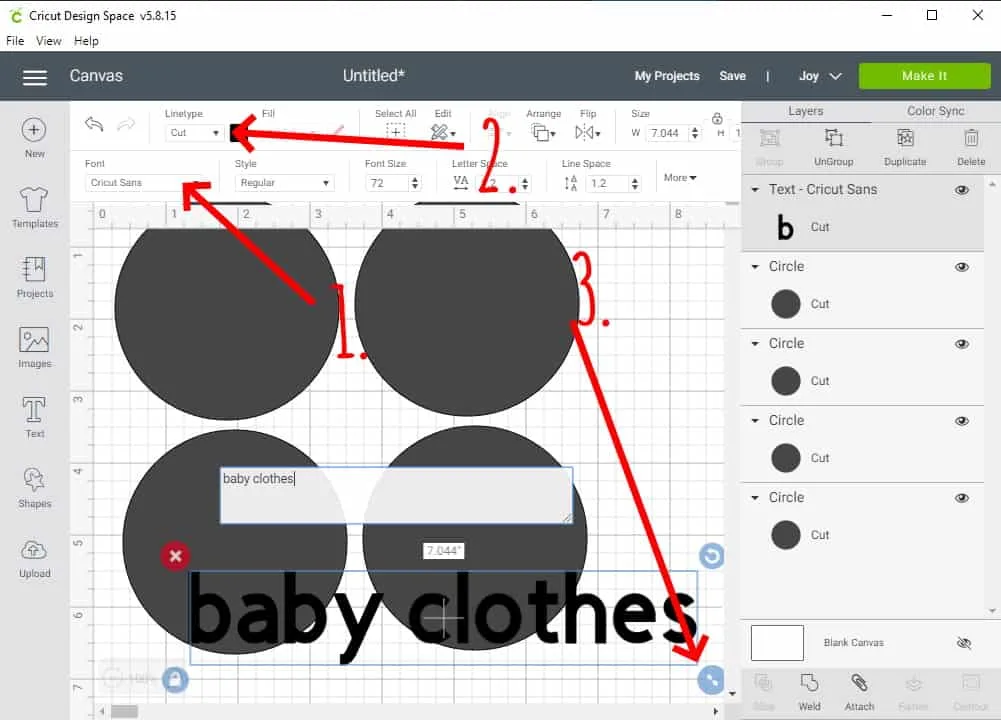
Task: Click the resize handle on text selection
Action: click(x=711, y=680)
